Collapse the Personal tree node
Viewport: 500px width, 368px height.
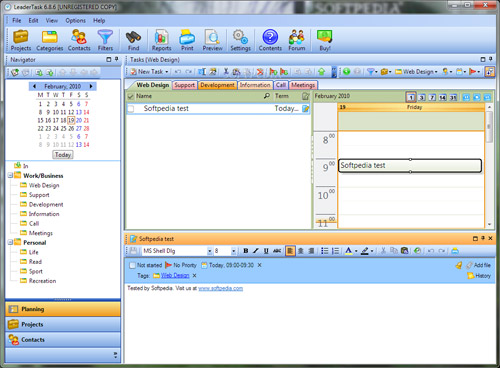(10, 242)
